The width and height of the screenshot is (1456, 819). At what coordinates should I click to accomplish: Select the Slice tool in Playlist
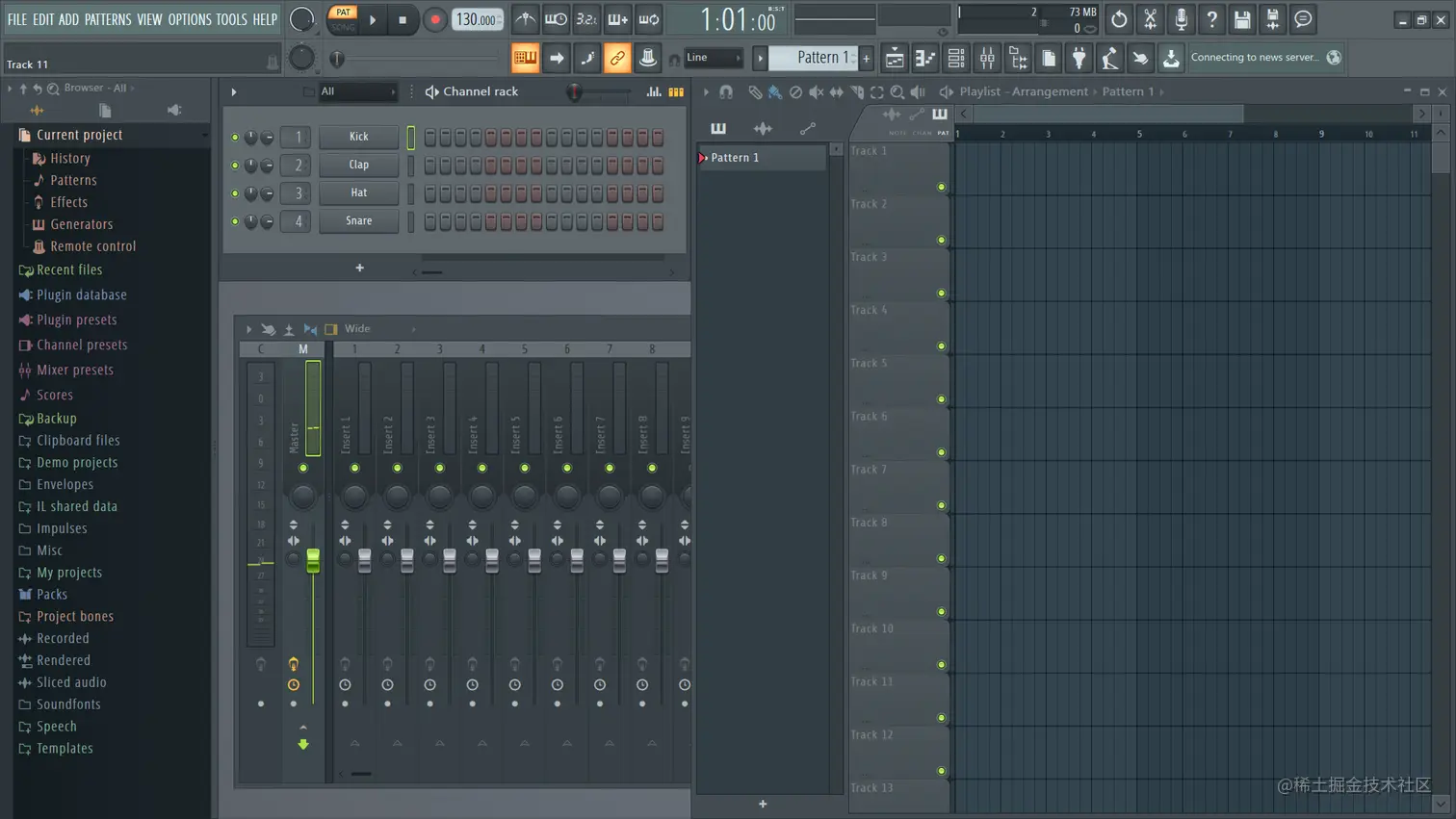pyautogui.click(x=856, y=92)
